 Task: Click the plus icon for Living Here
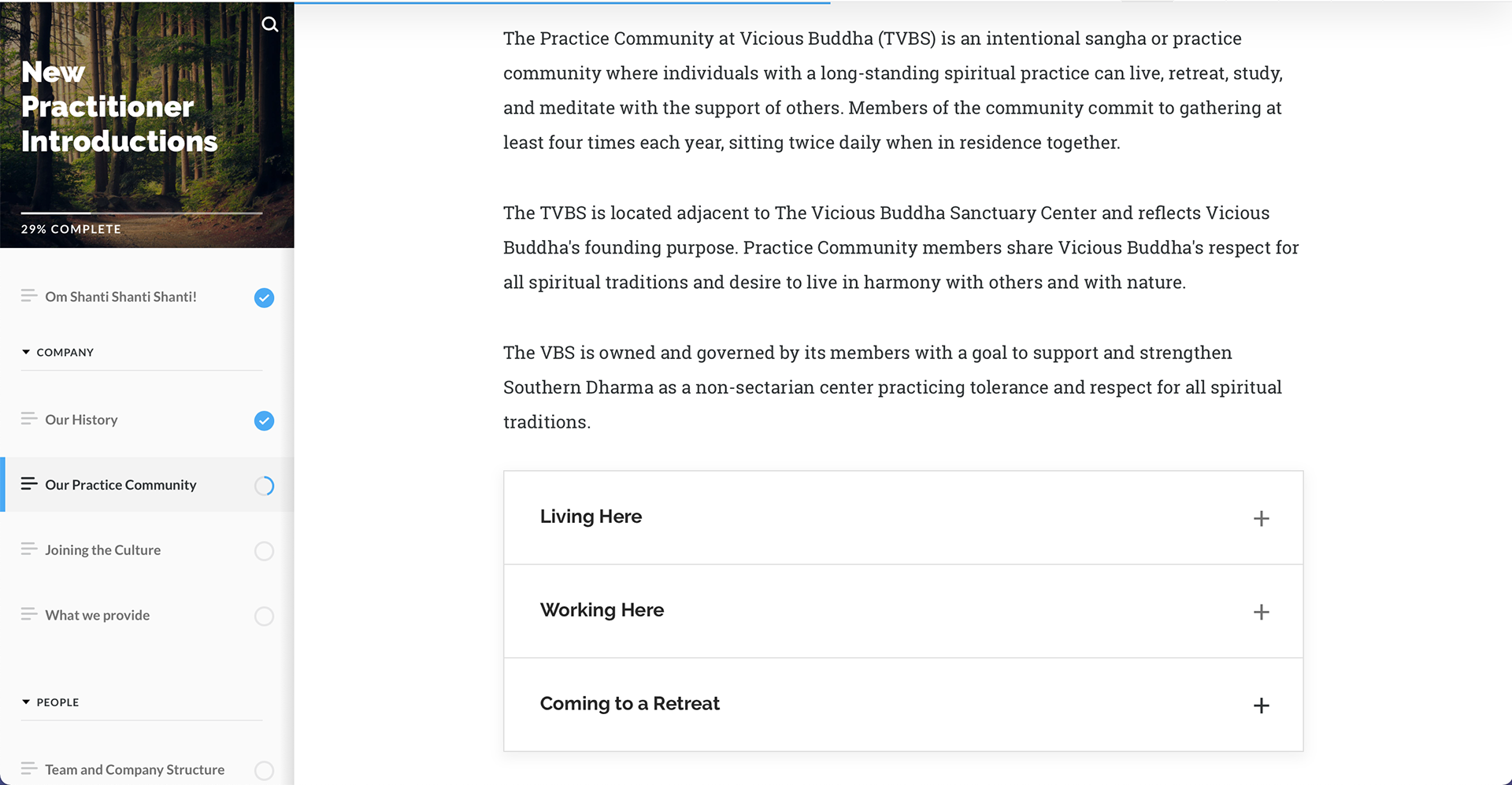click(1261, 518)
